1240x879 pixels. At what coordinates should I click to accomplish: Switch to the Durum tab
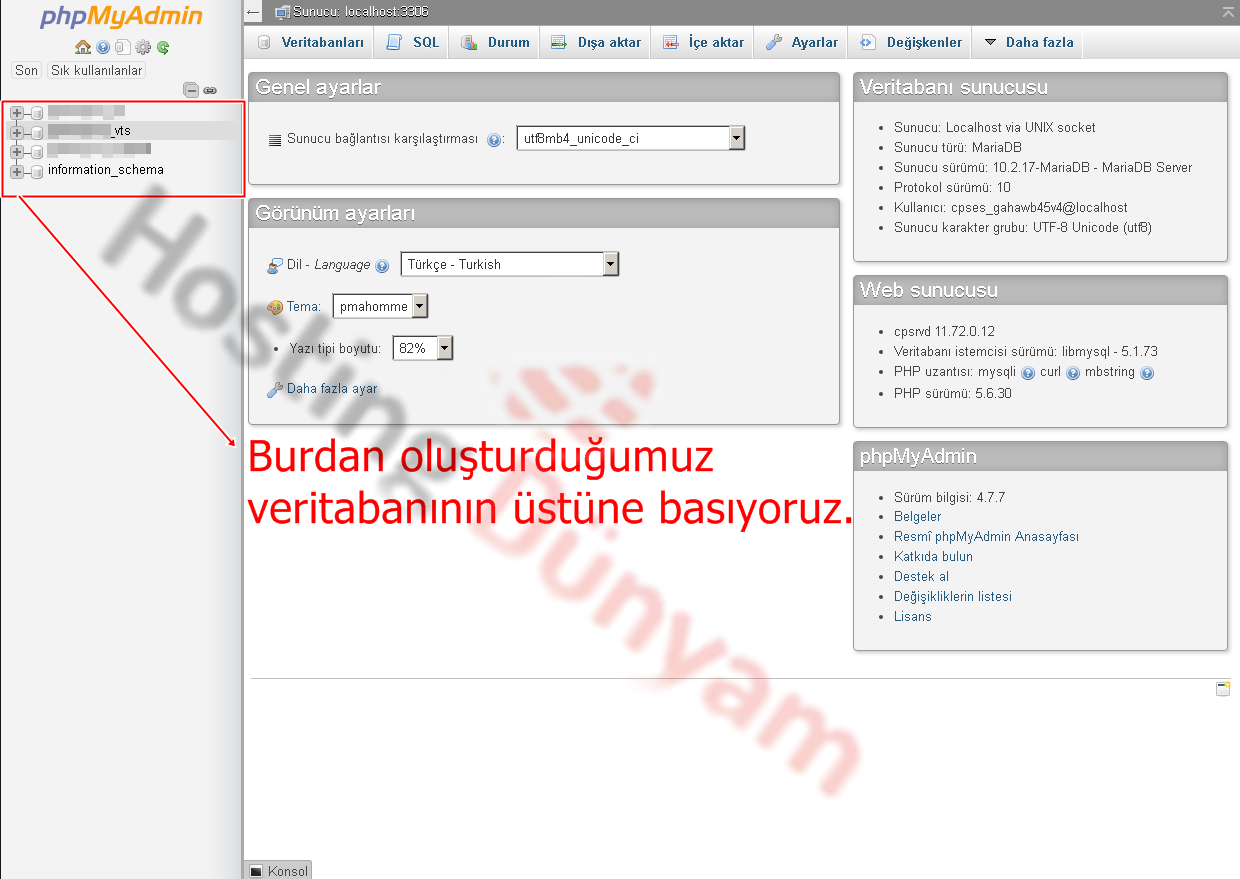pyautogui.click(x=495, y=42)
